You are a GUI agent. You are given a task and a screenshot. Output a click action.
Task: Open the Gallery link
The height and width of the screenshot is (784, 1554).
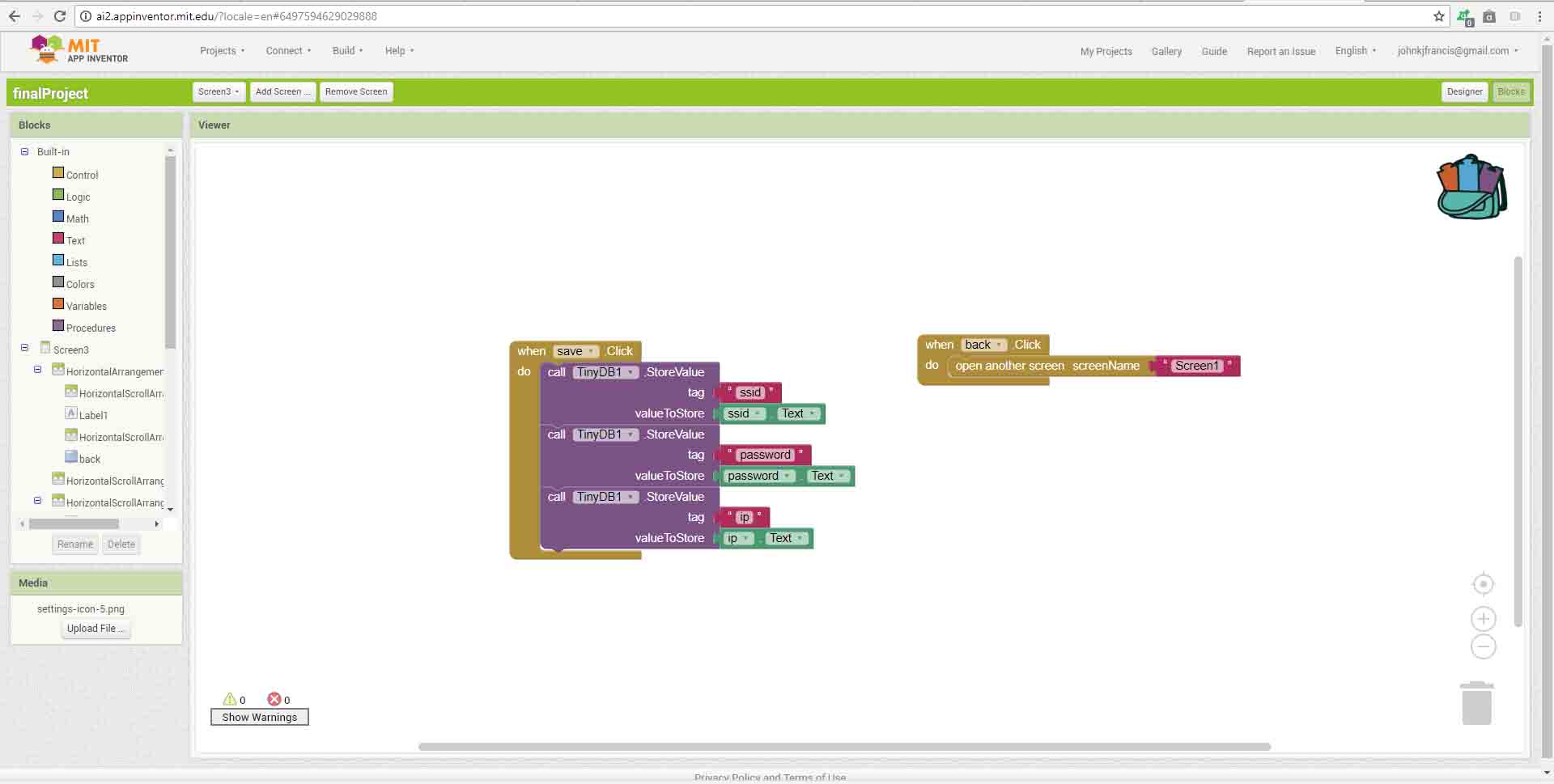(x=1166, y=51)
